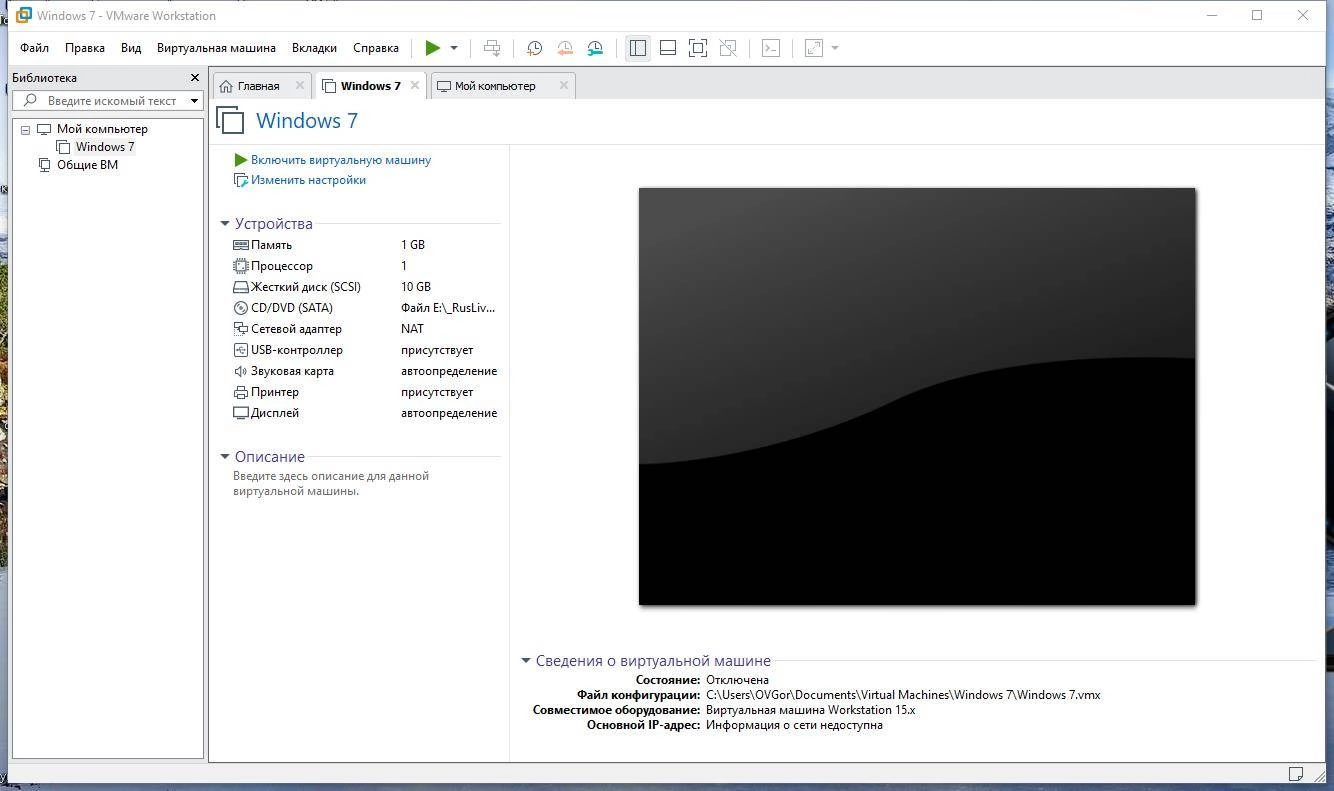
Task: Collapse the Описание section
Action: point(225,457)
